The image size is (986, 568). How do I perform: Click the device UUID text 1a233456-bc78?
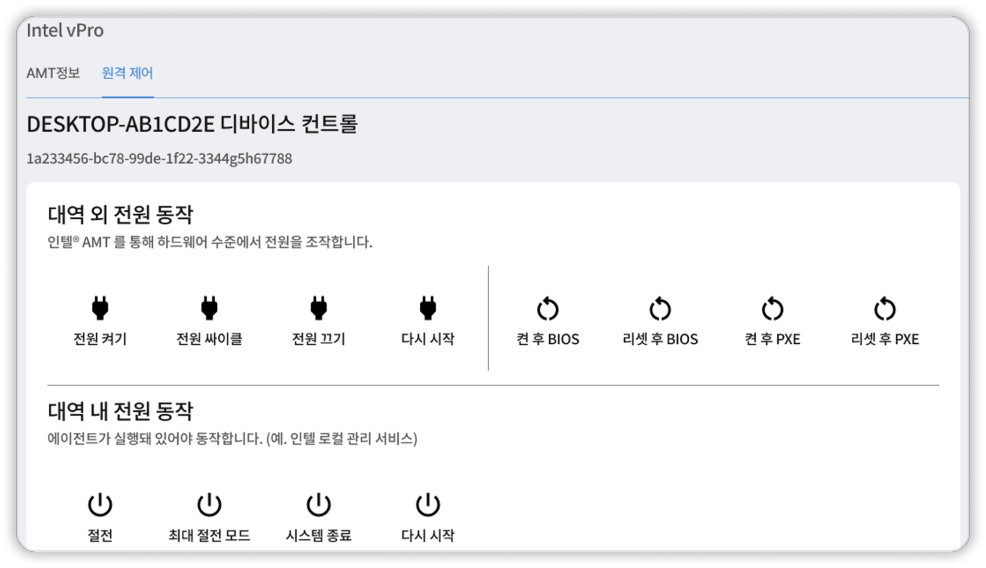[159, 158]
